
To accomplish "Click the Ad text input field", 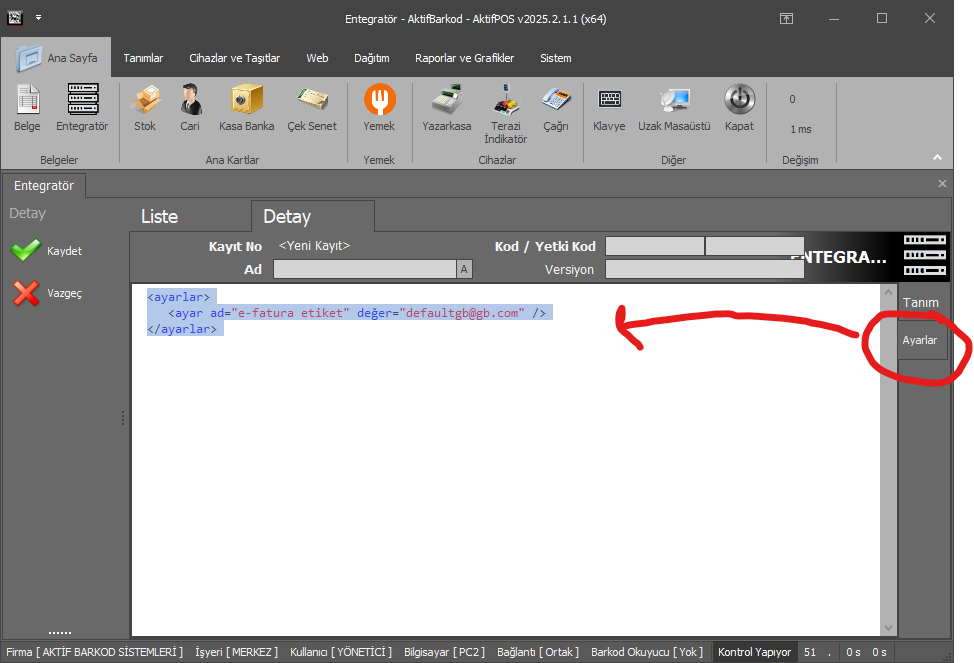I will pos(364,269).
